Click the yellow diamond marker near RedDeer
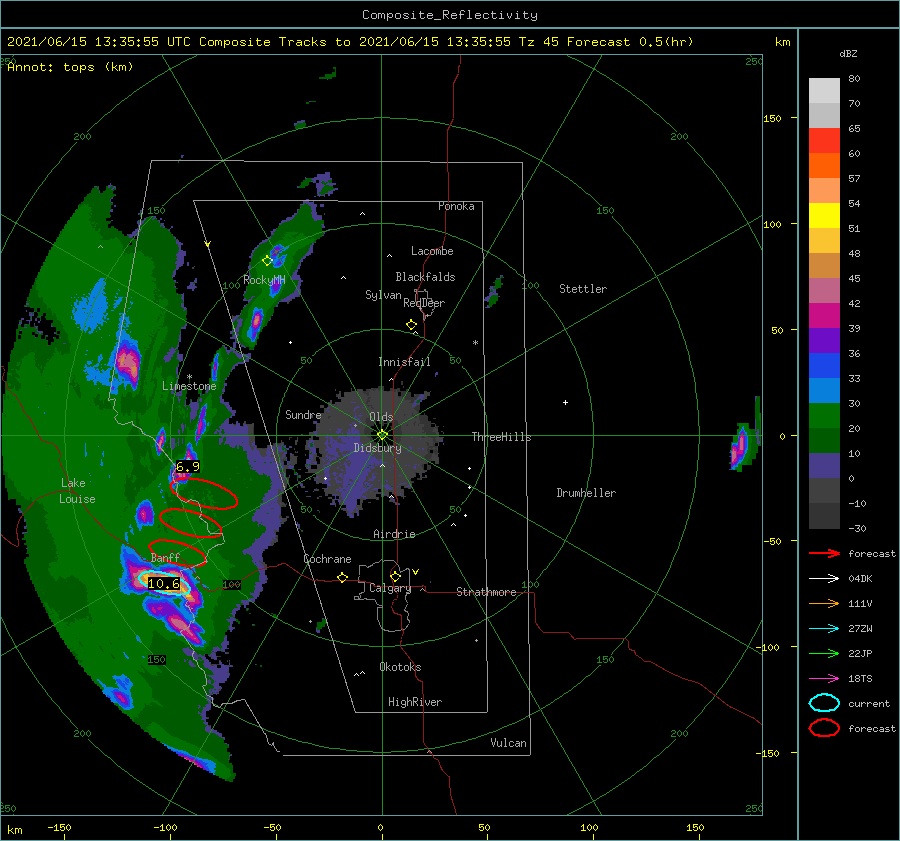The height and width of the screenshot is (841, 900). [411, 325]
